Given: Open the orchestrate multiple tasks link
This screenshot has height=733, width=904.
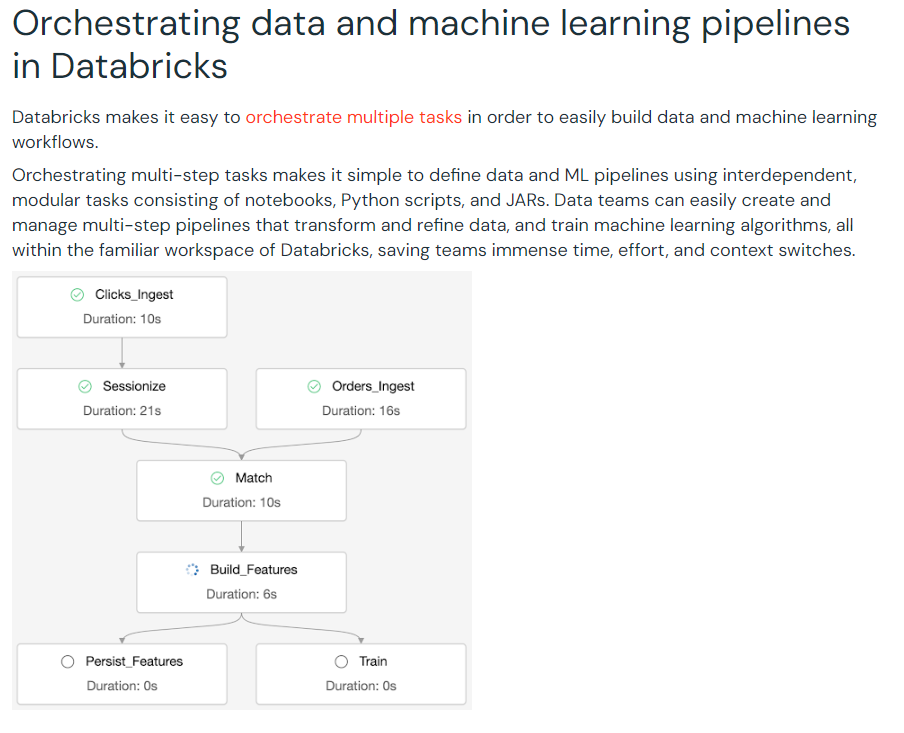Looking at the screenshot, I should pos(353,117).
